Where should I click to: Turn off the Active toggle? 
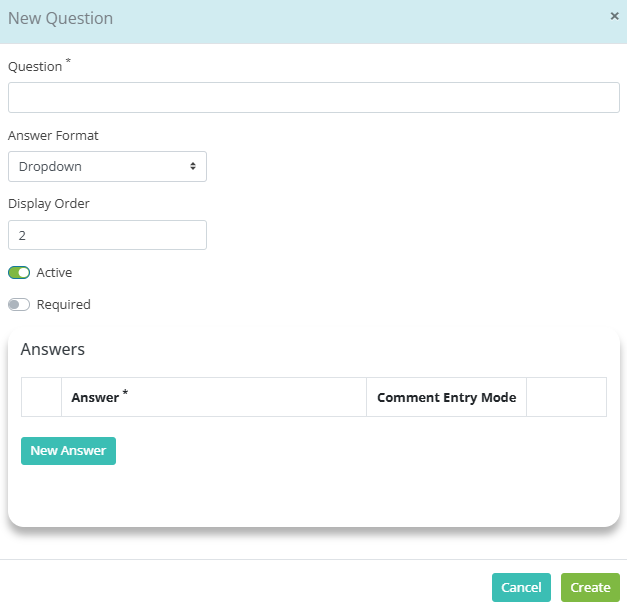point(19,273)
